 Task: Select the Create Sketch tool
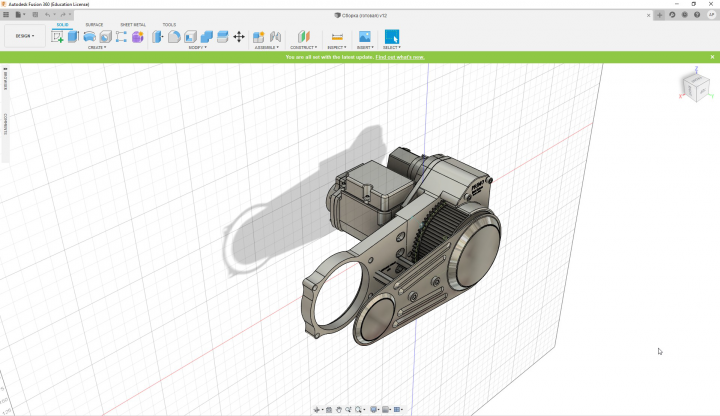pyautogui.click(x=57, y=37)
